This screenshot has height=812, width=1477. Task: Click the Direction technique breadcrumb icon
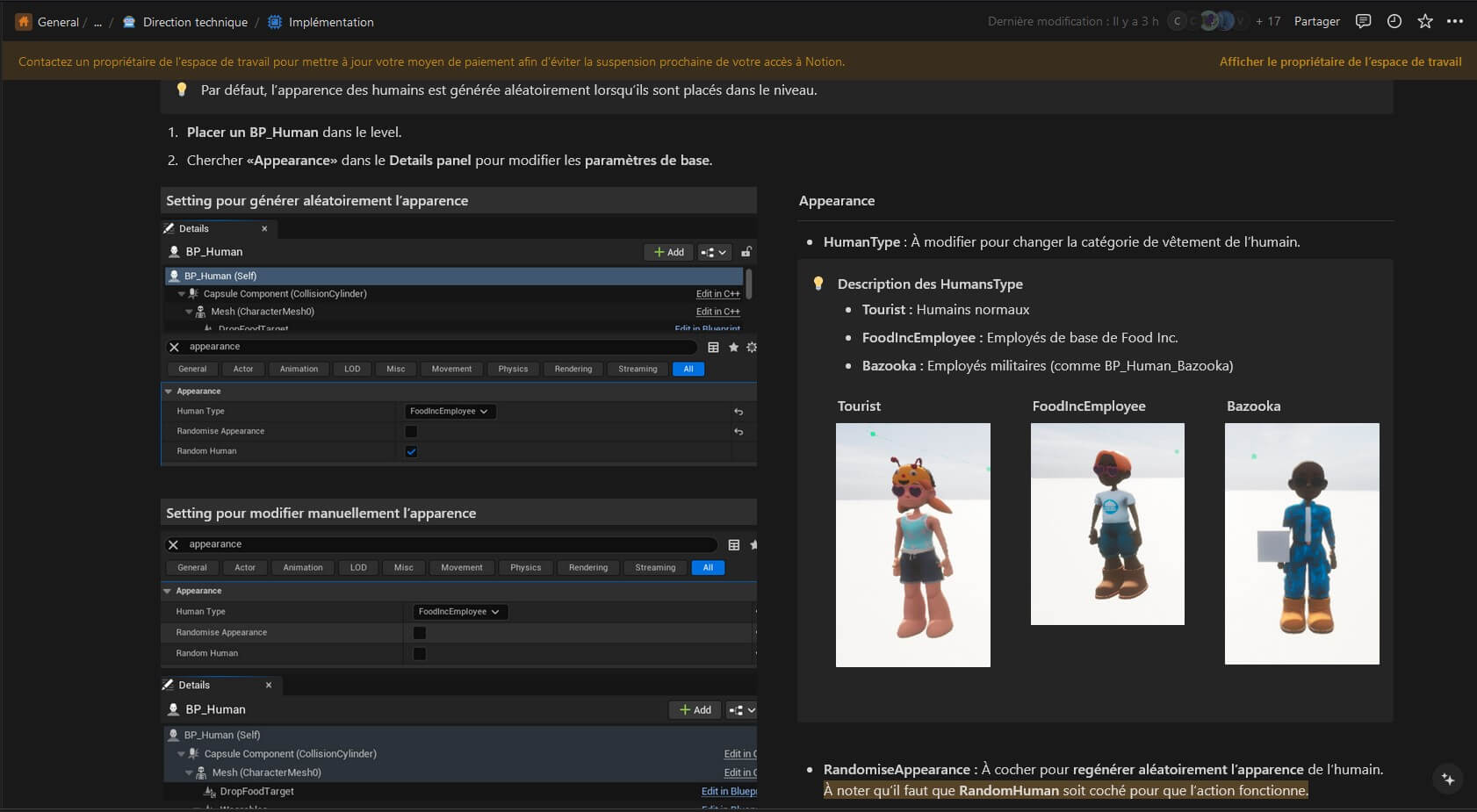point(129,22)
